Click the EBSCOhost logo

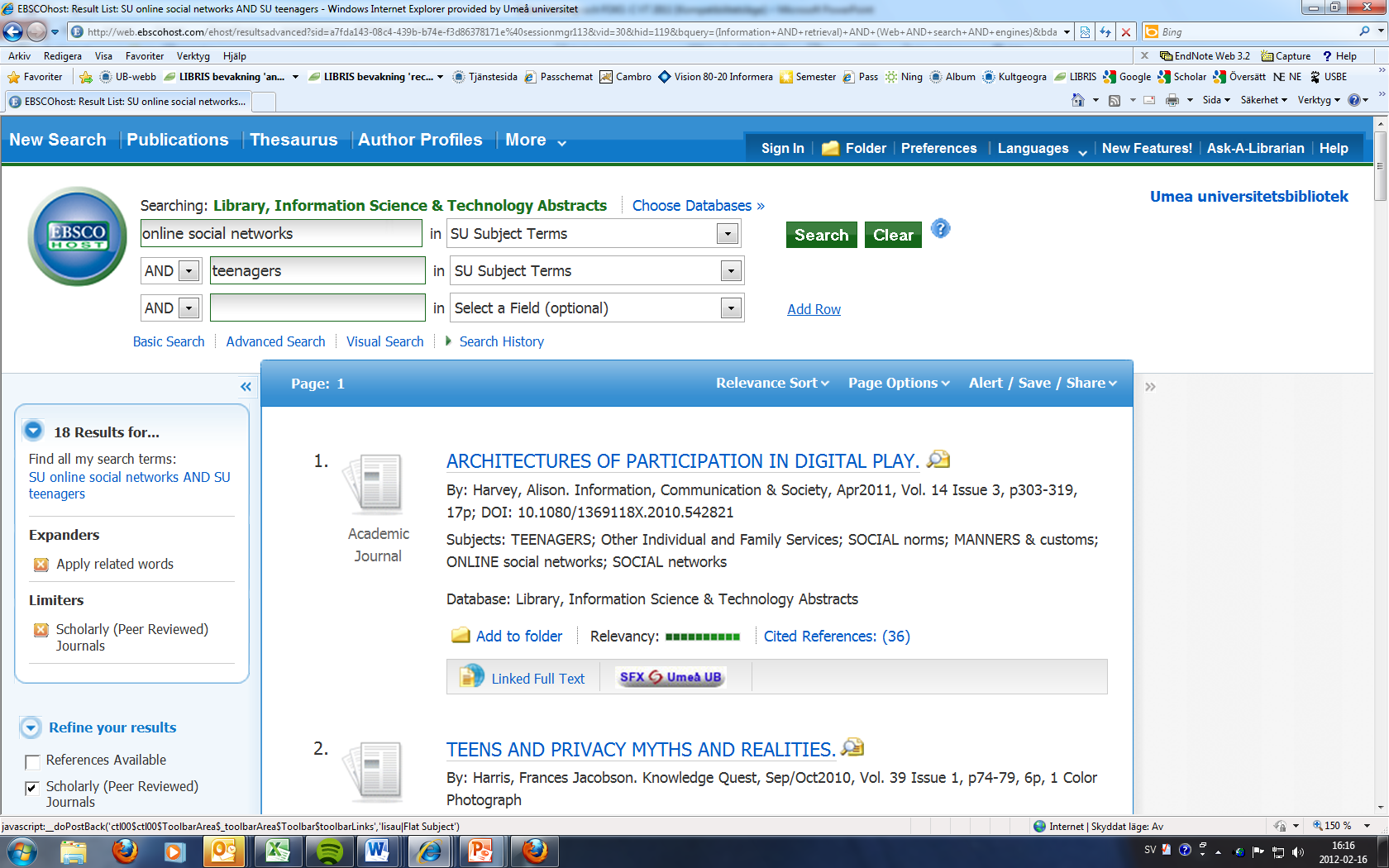tap(77, 236)
